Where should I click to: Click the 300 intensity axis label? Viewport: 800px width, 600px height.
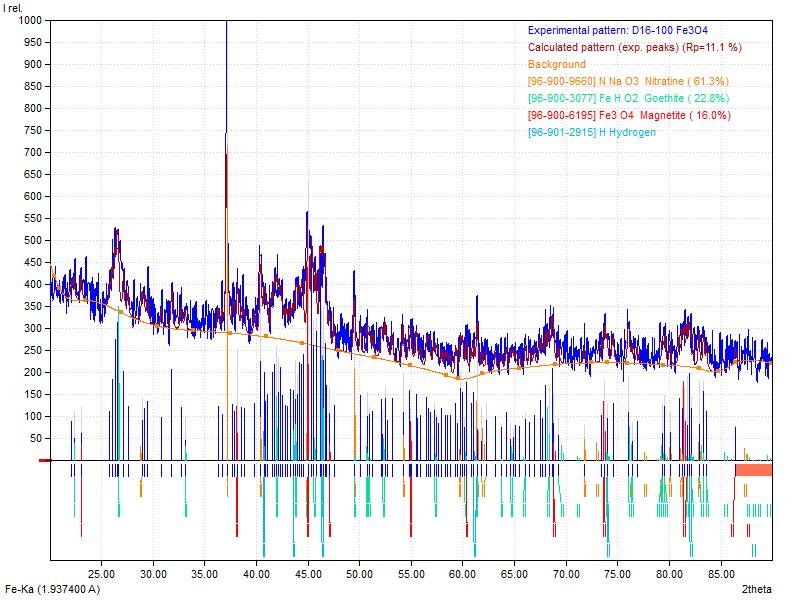33,328
